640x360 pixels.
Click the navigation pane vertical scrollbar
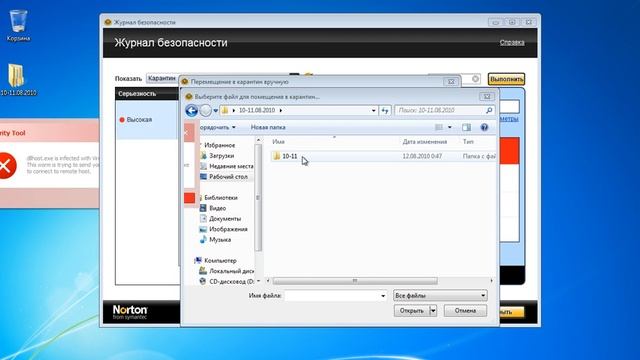tap(258, 198)
